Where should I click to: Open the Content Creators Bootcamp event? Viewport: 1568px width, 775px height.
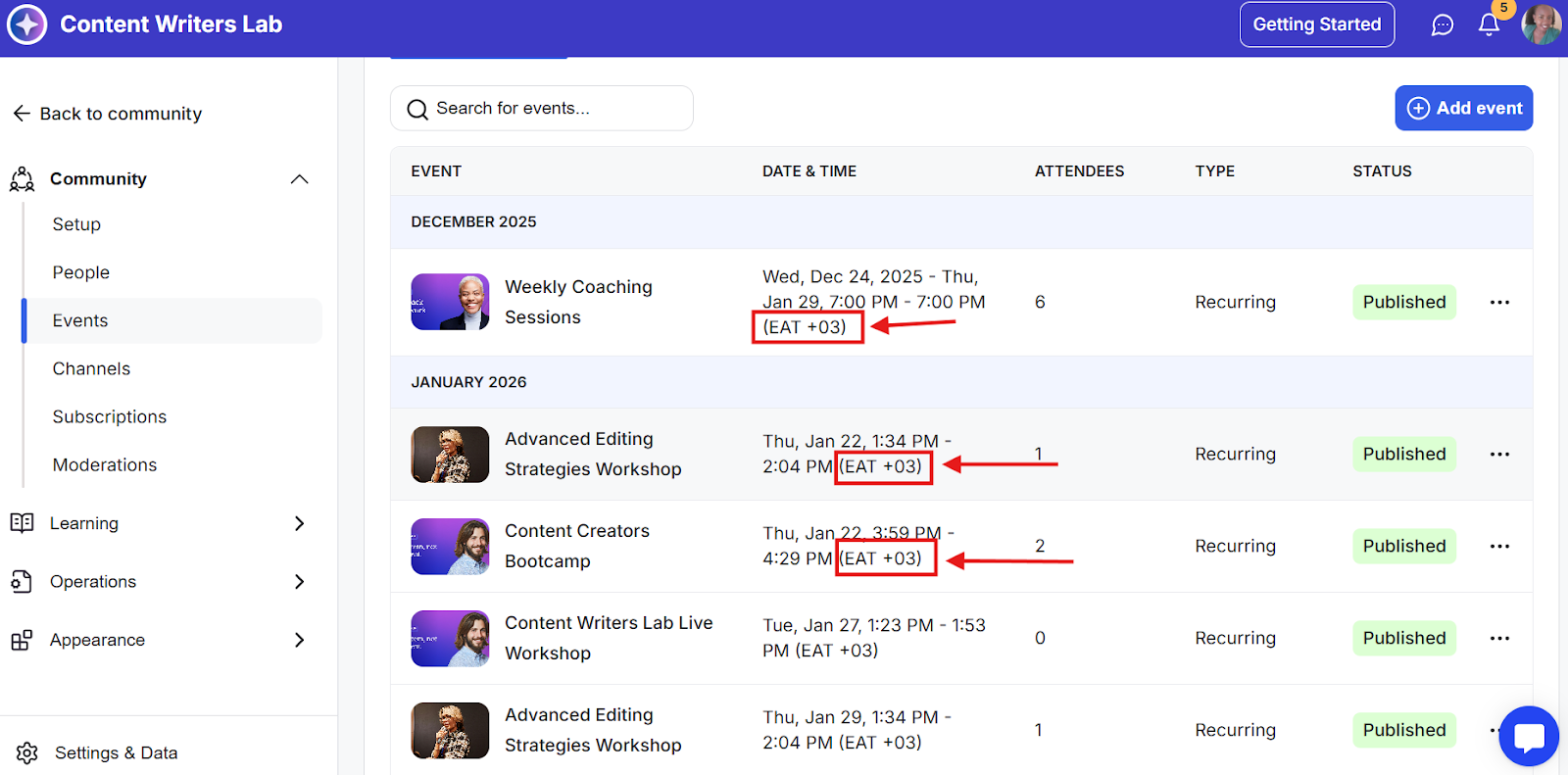(x=577, y=546)
